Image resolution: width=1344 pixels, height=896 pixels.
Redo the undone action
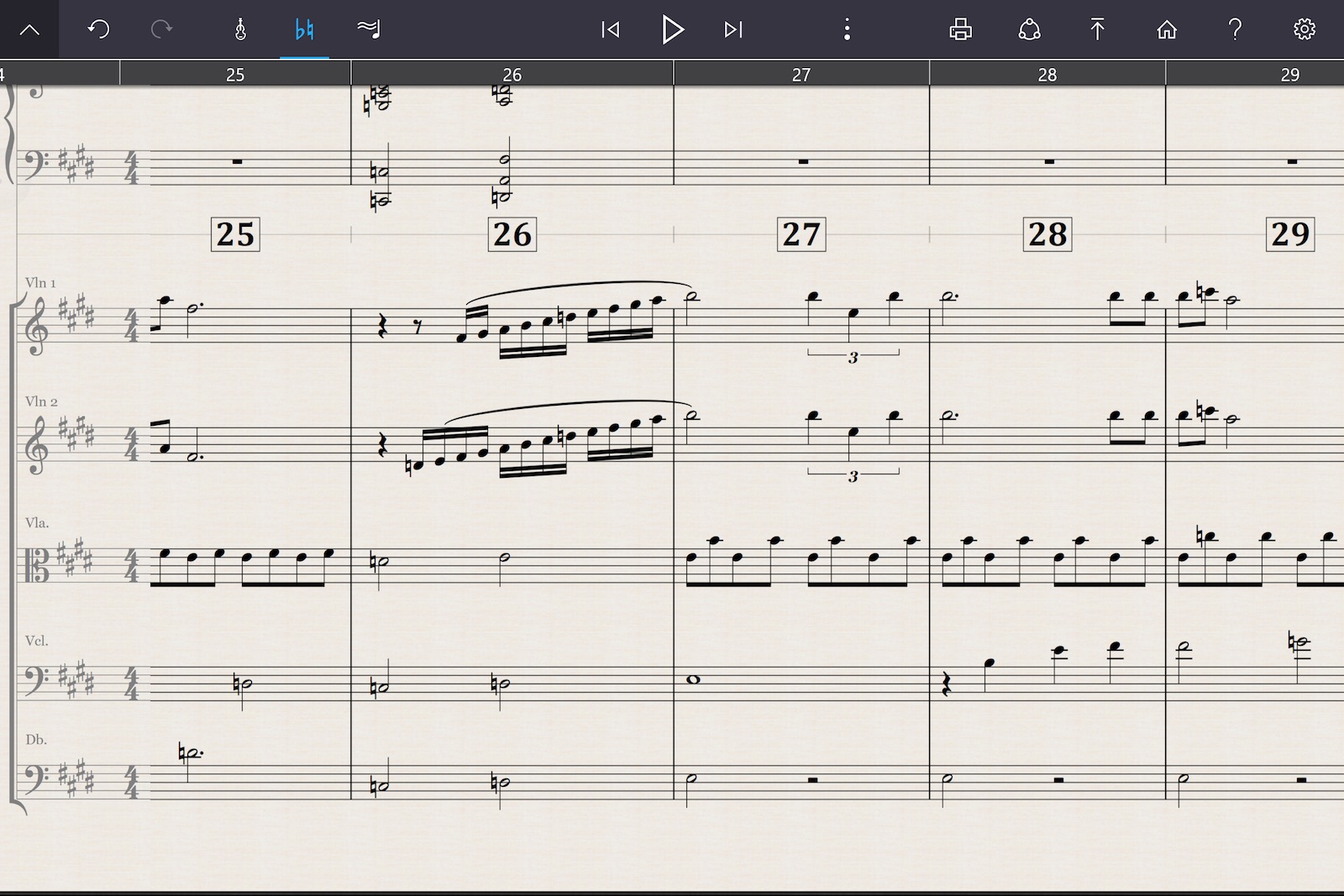(161, 29)
